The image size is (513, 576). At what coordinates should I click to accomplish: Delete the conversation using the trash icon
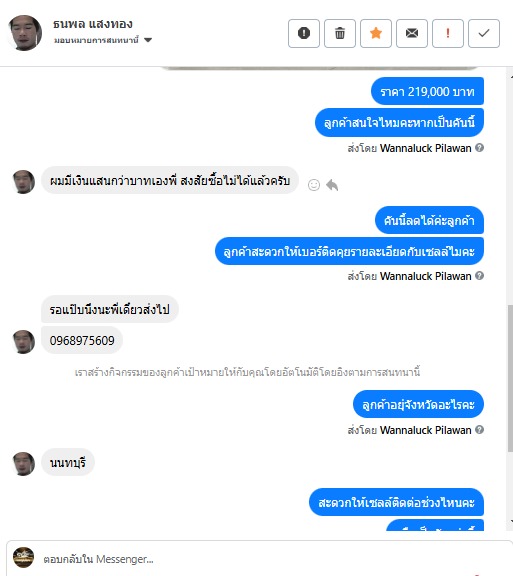coord(340,33)
